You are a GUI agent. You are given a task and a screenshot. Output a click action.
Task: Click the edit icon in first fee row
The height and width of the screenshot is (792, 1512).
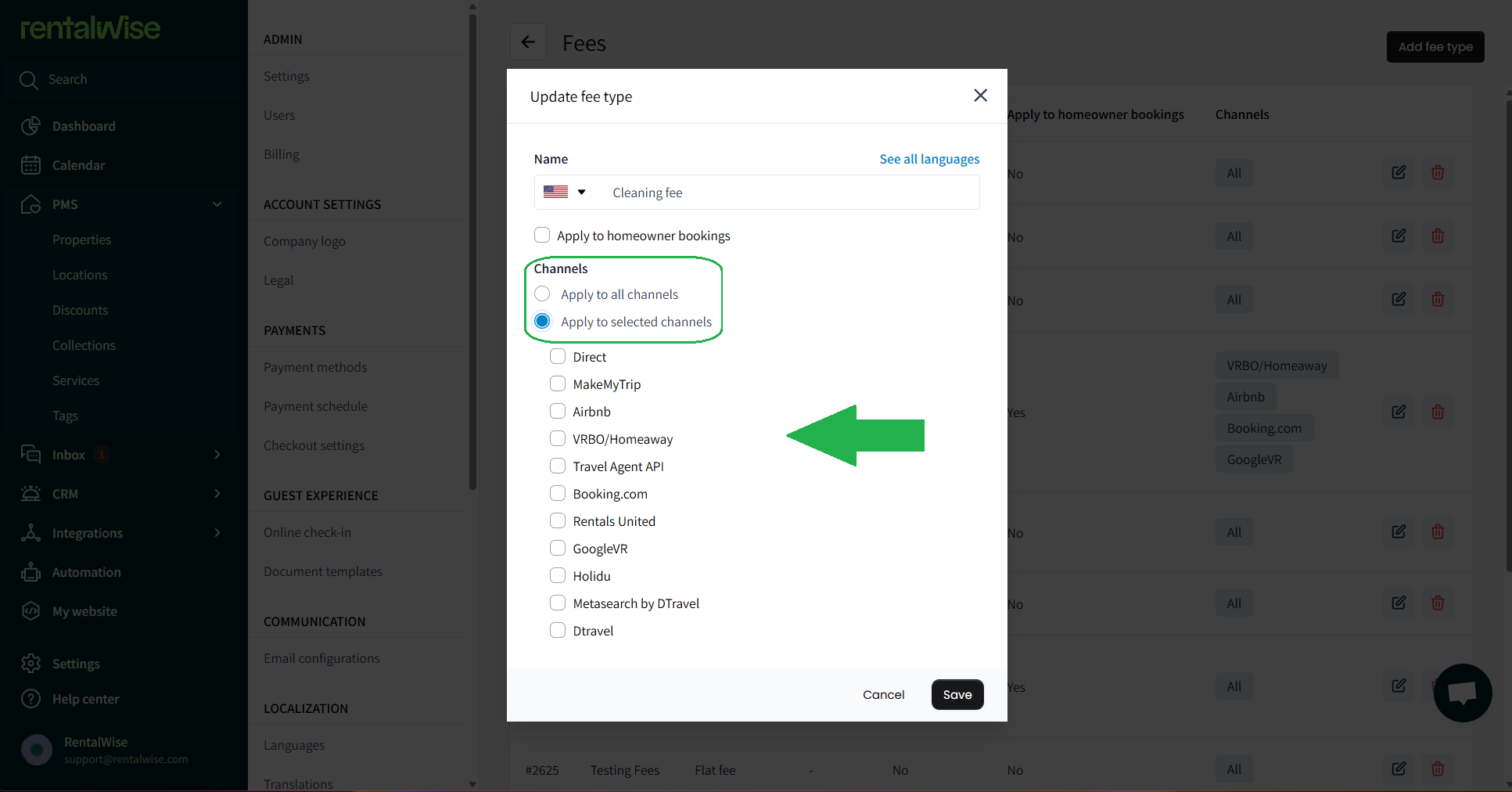point(1399,172)
